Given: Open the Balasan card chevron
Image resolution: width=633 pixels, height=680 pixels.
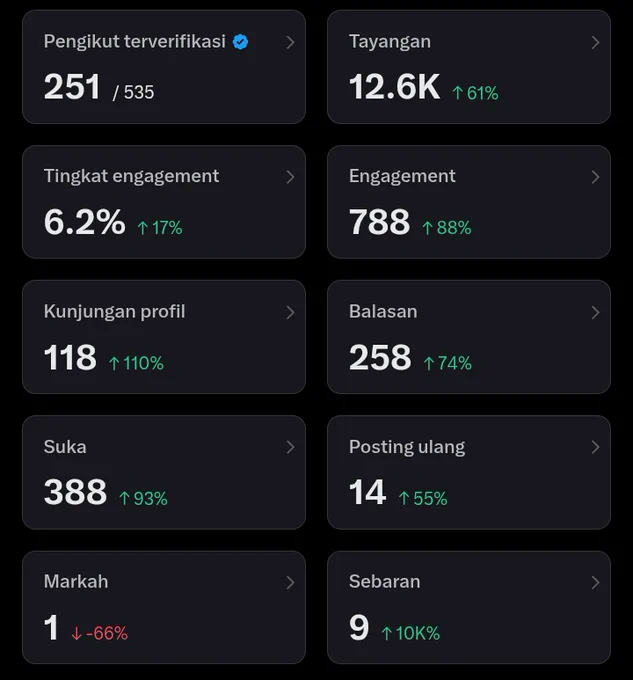Looking at the screenshot, I should click(595, 312).
